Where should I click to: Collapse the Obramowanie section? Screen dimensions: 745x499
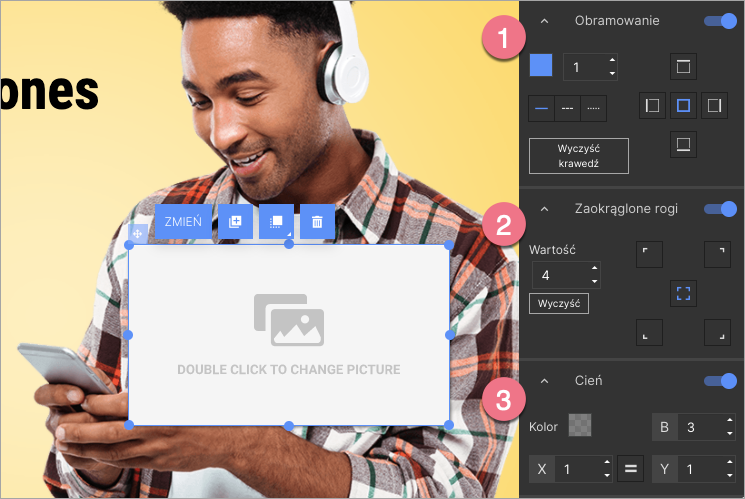(x=544, y=21)
